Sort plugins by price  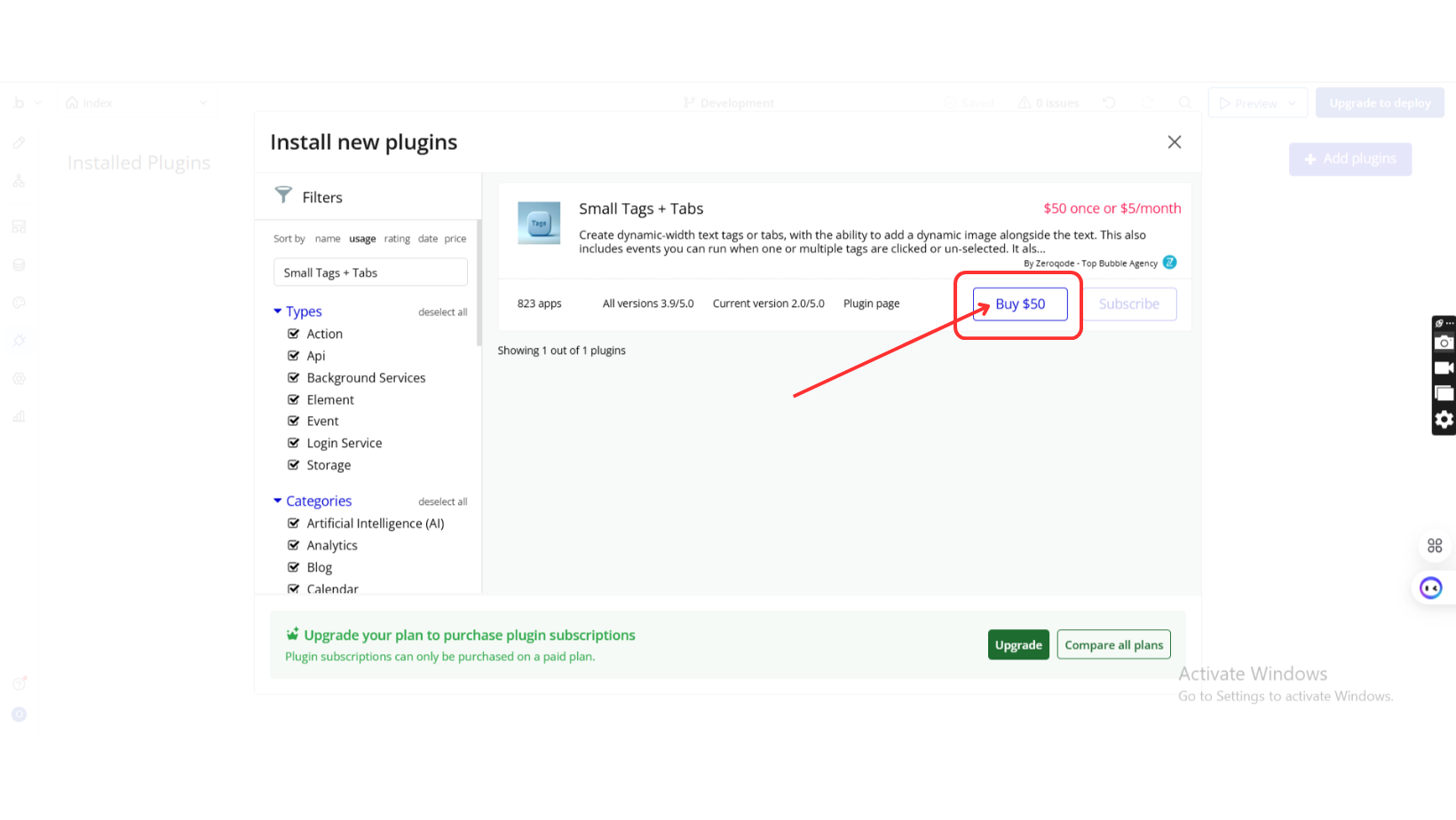[455, 239]
